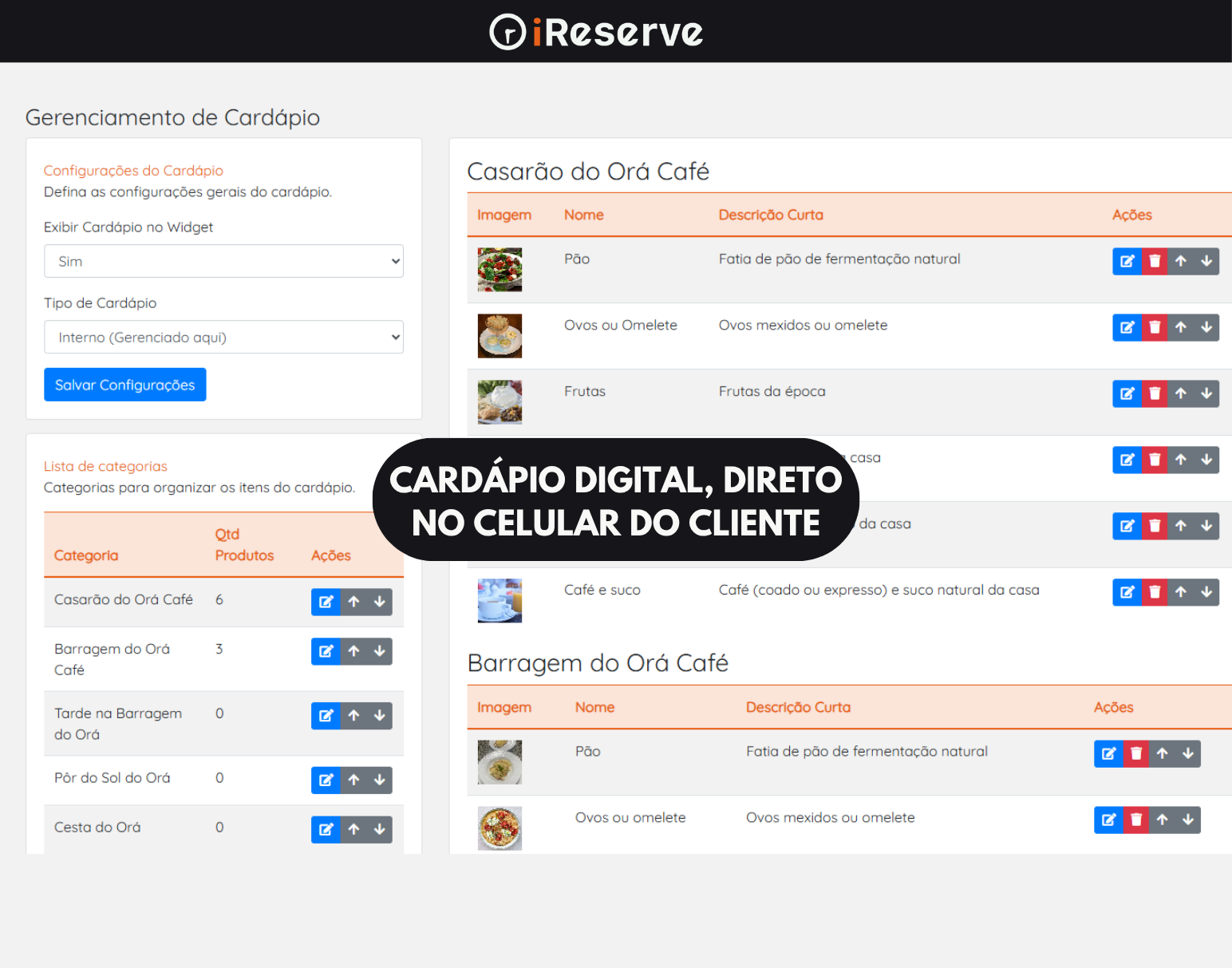Click the iReserve logo in the header

(596, 32)
